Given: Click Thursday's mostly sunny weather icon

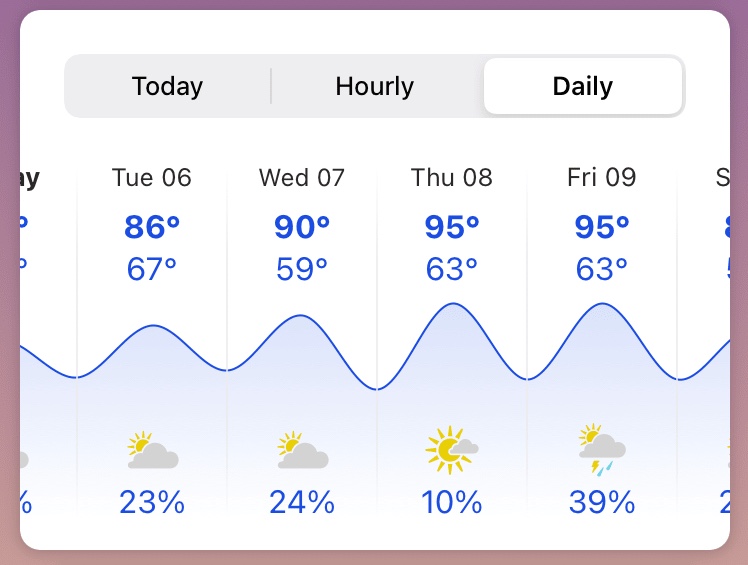Looking at the screenshot, I should pos(452,450).
